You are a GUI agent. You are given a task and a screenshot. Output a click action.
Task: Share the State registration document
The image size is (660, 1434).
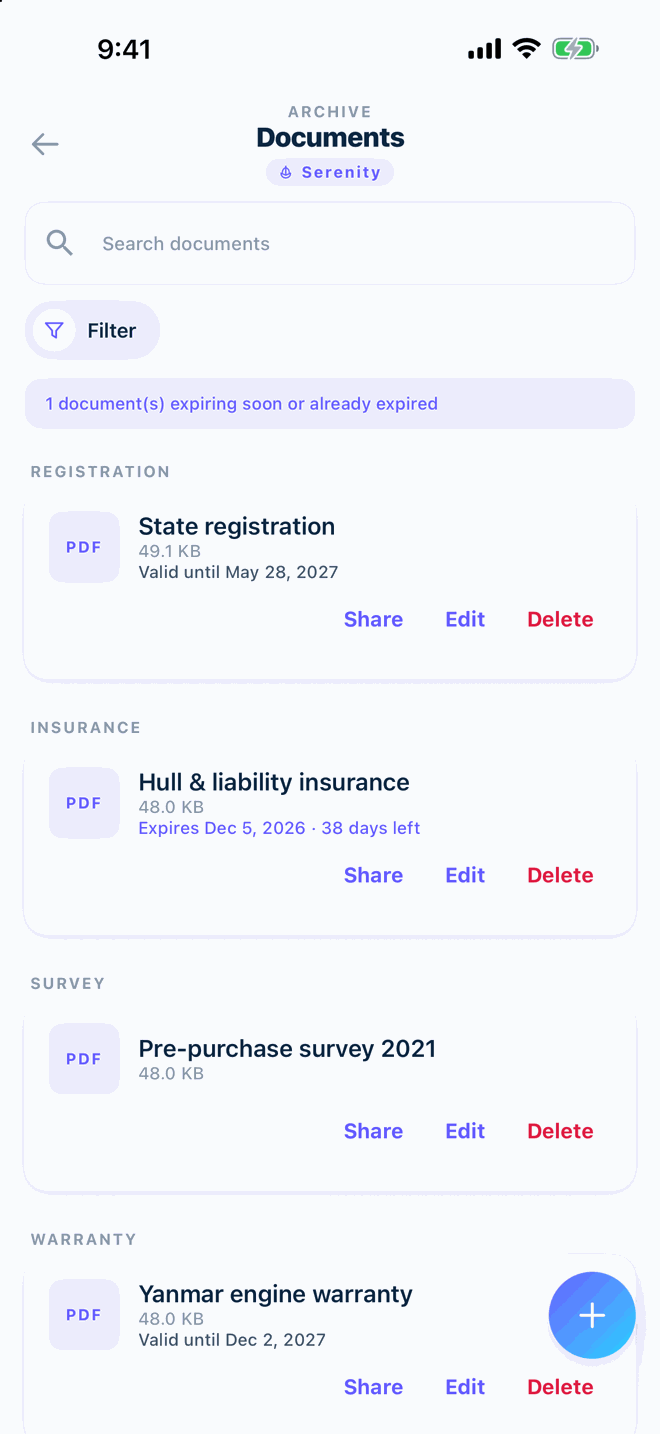(x=373, y=619)
